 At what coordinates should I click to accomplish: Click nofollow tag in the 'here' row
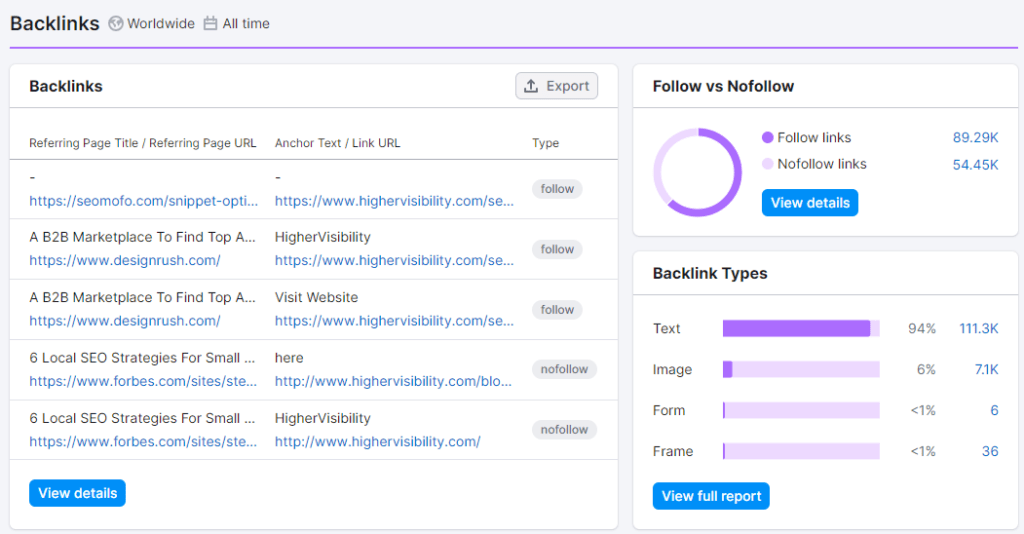point(564,369)
